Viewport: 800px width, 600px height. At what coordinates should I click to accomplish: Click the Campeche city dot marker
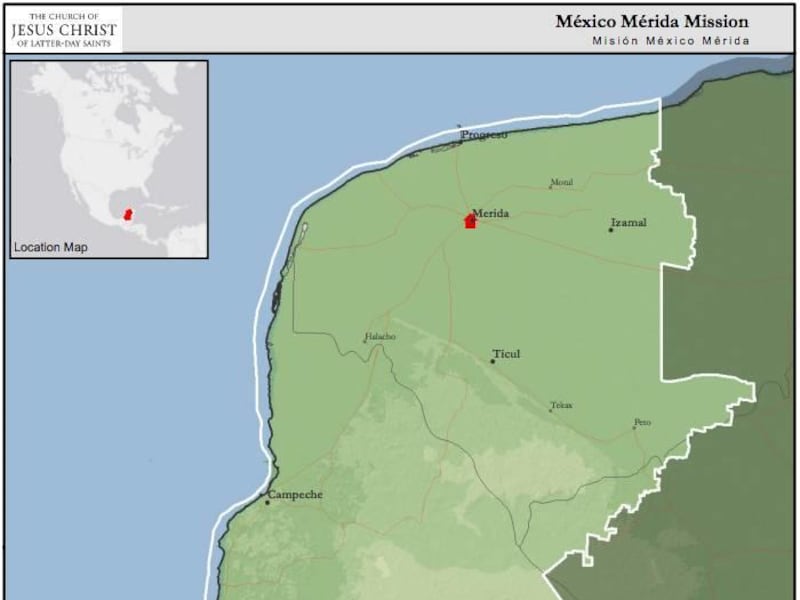click(267, 502)
